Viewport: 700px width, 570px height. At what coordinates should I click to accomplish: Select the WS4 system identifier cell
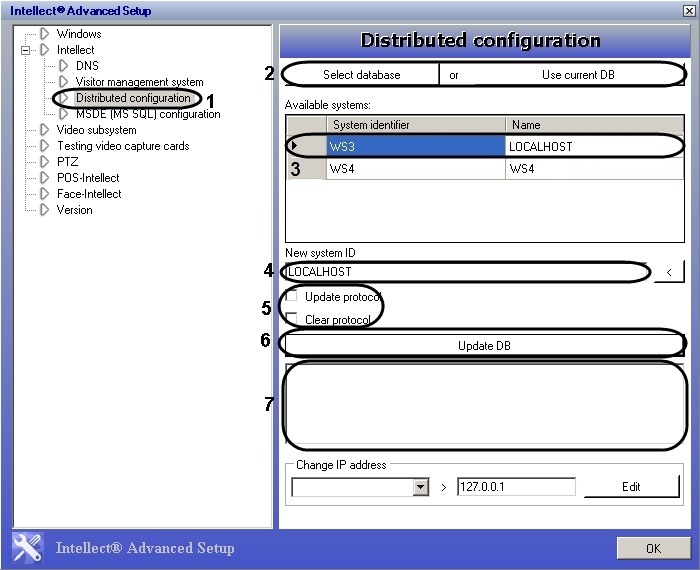click(x=416, y=169)
